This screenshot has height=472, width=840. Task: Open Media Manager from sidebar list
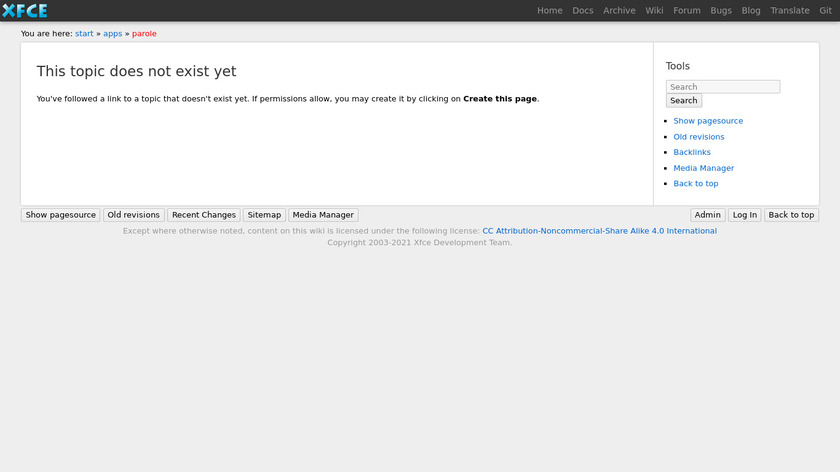(x=704, y=168)
